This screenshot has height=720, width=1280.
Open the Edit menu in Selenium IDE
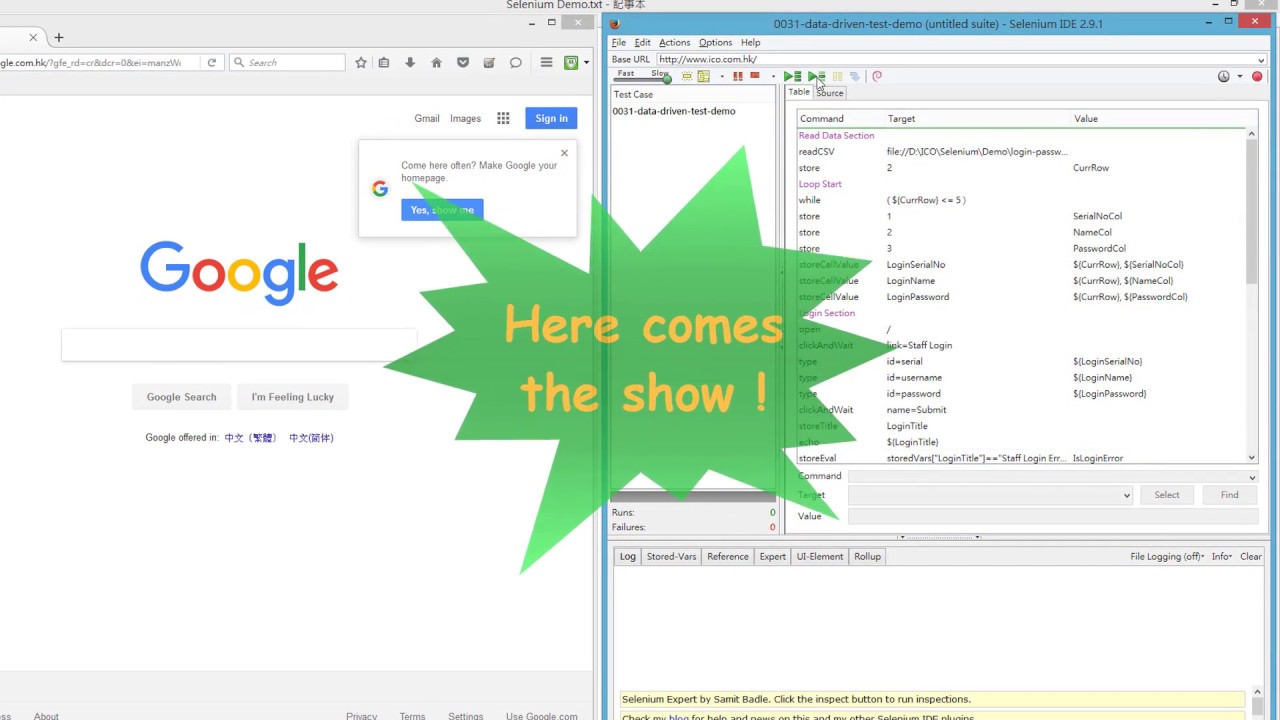[642, 42]
